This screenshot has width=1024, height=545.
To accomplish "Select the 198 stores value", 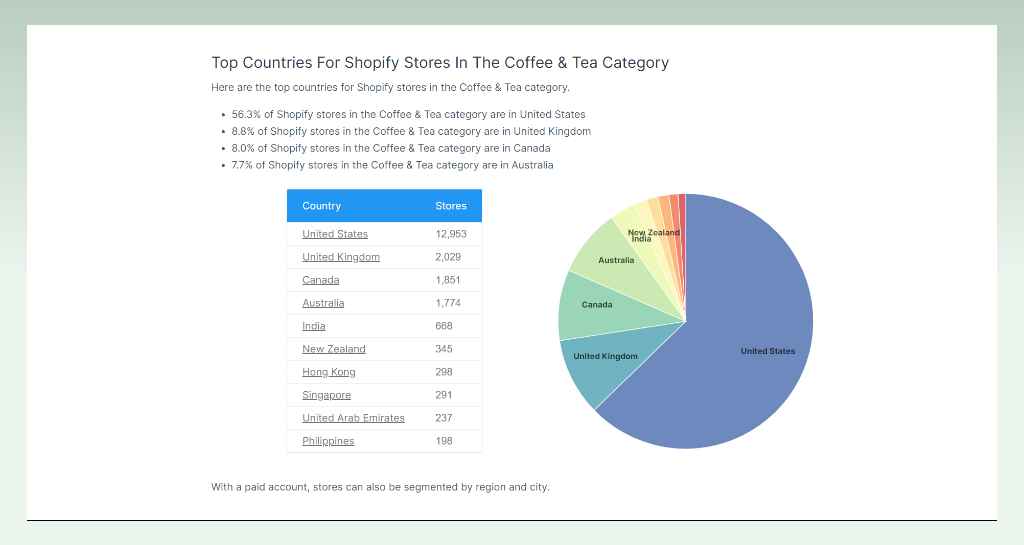I will tap(443, 441).
